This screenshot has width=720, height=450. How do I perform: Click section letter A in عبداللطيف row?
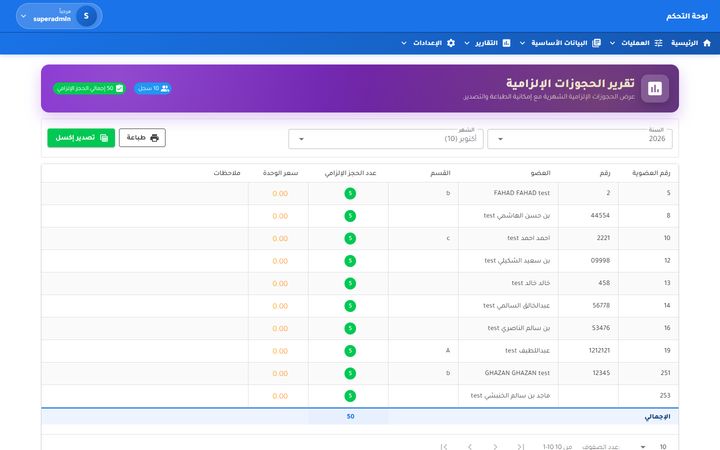[448, 350]
